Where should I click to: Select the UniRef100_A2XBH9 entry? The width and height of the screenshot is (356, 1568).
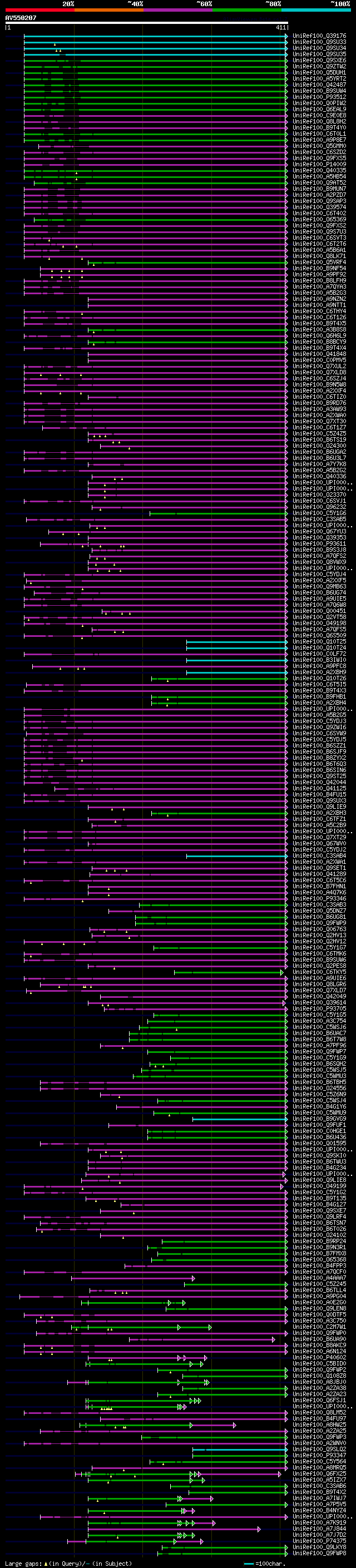(x=319, y=672)
